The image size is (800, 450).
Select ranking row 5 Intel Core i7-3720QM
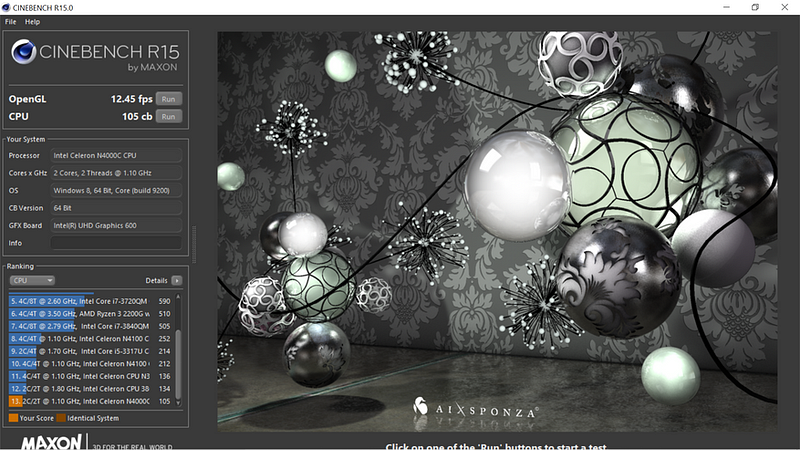[x=91, y=301]
